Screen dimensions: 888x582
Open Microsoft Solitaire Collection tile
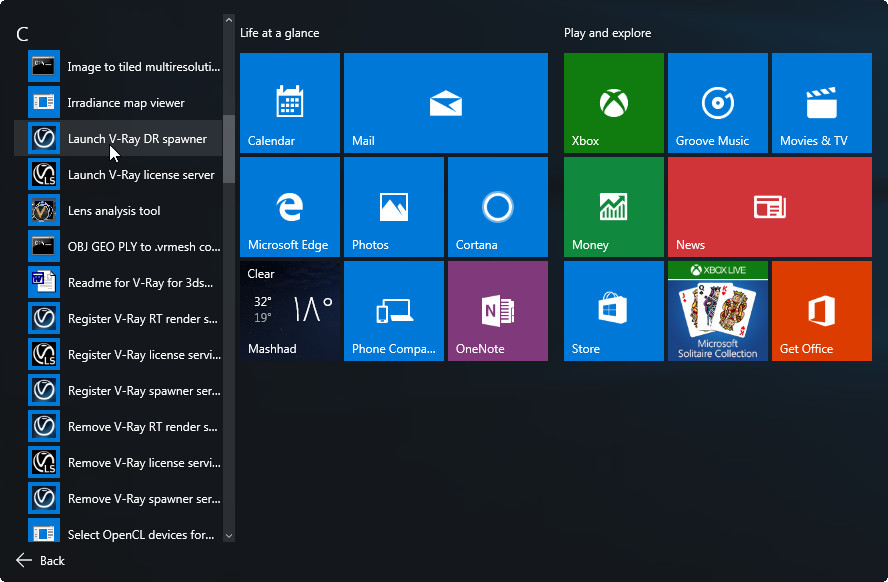[718, 311]
